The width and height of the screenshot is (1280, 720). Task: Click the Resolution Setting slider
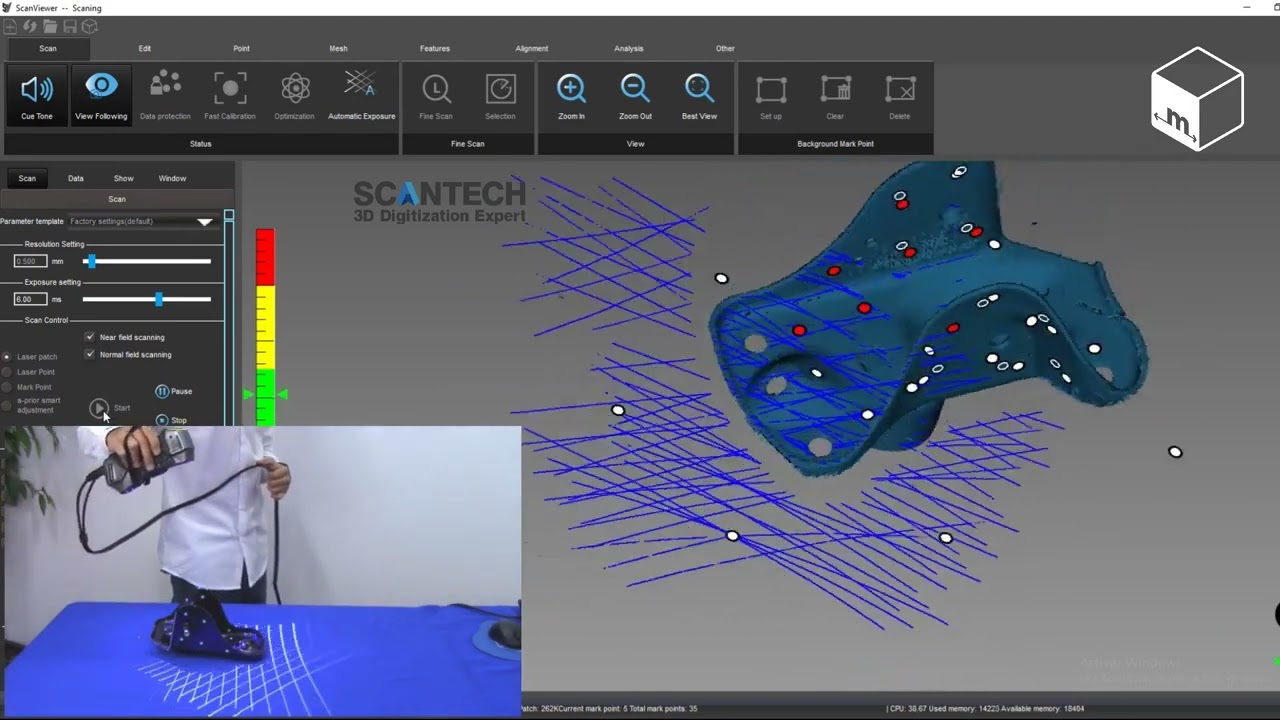tap(147, 261)
